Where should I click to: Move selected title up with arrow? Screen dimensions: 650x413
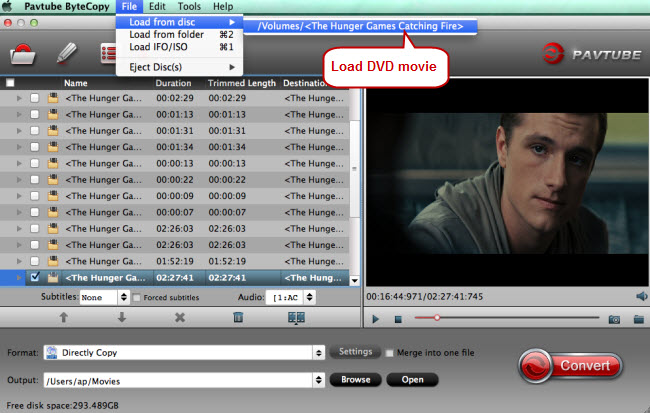tap(63, 318)
